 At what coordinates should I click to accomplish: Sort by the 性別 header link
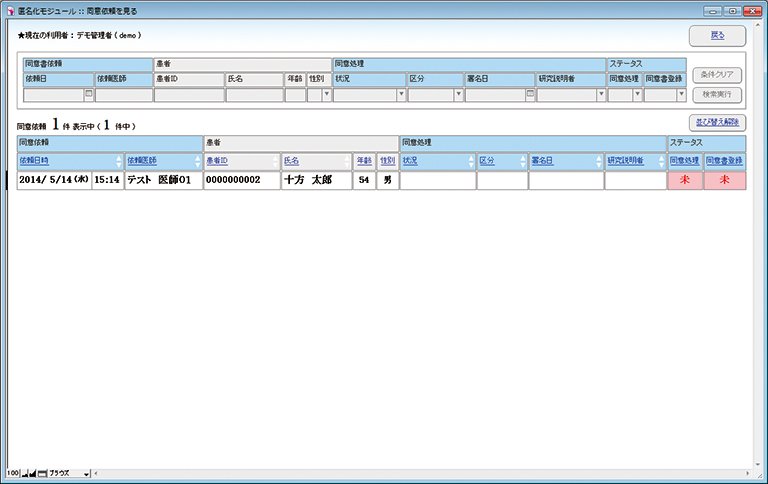point(387,161)
